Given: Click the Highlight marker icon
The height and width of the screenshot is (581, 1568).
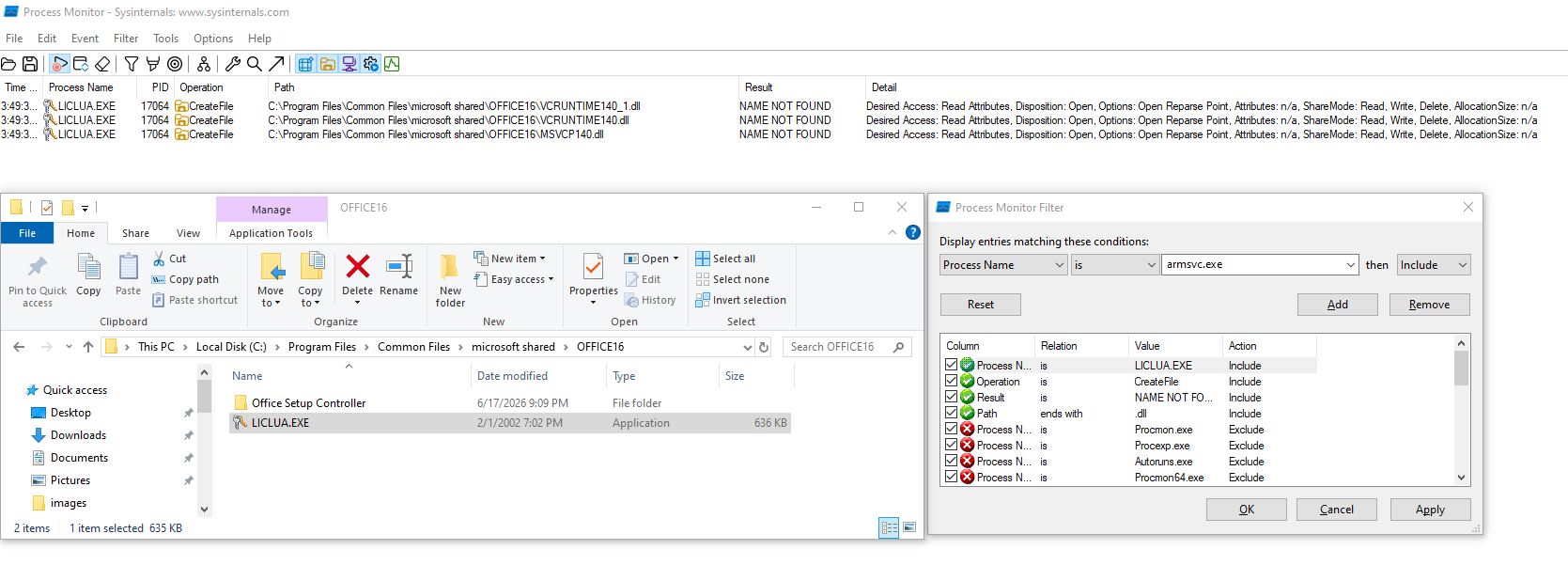Looking at the screenshot, I should tap(153, 64).
